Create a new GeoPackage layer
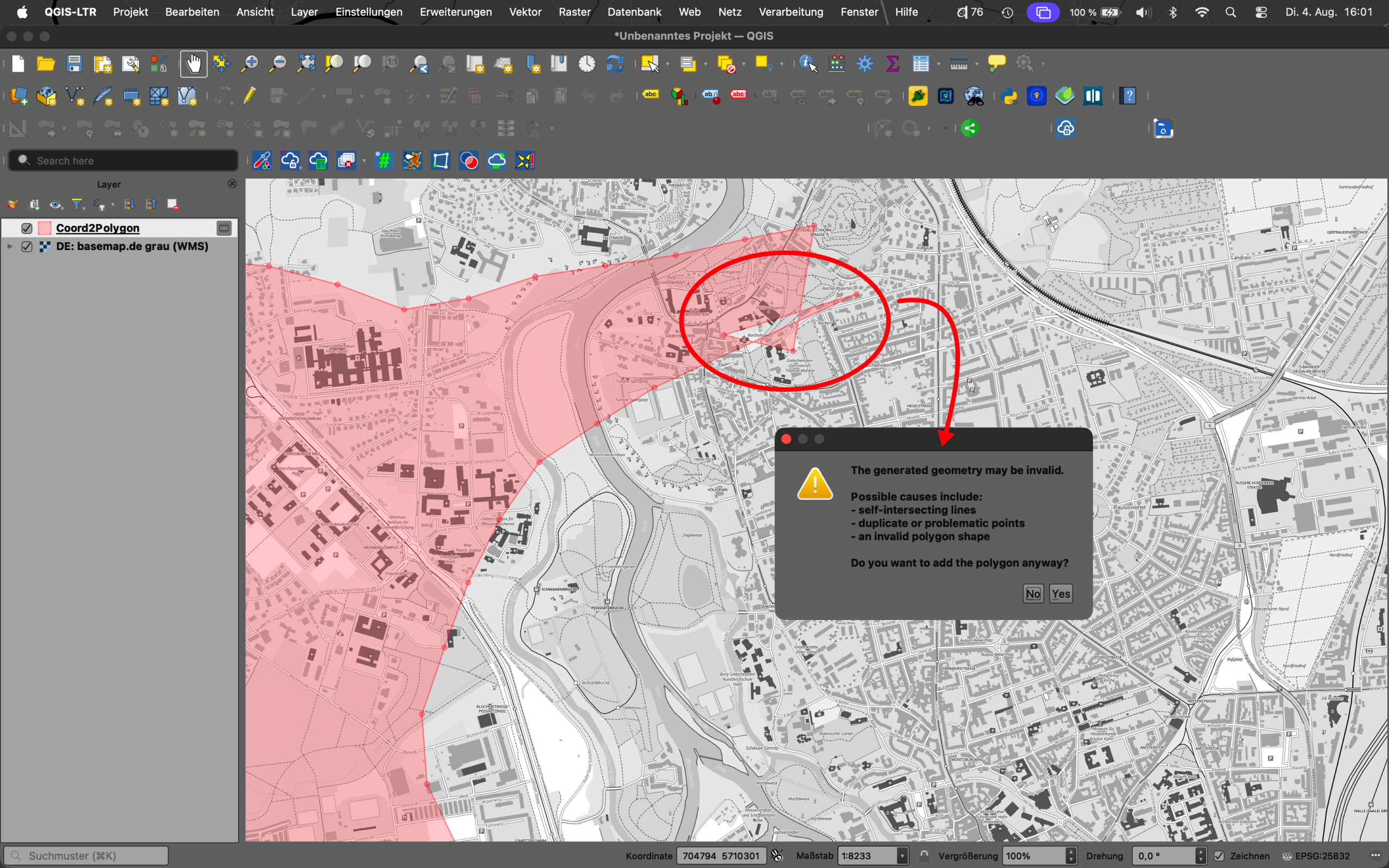1389x868 pixels. click(x=46, y=96)
